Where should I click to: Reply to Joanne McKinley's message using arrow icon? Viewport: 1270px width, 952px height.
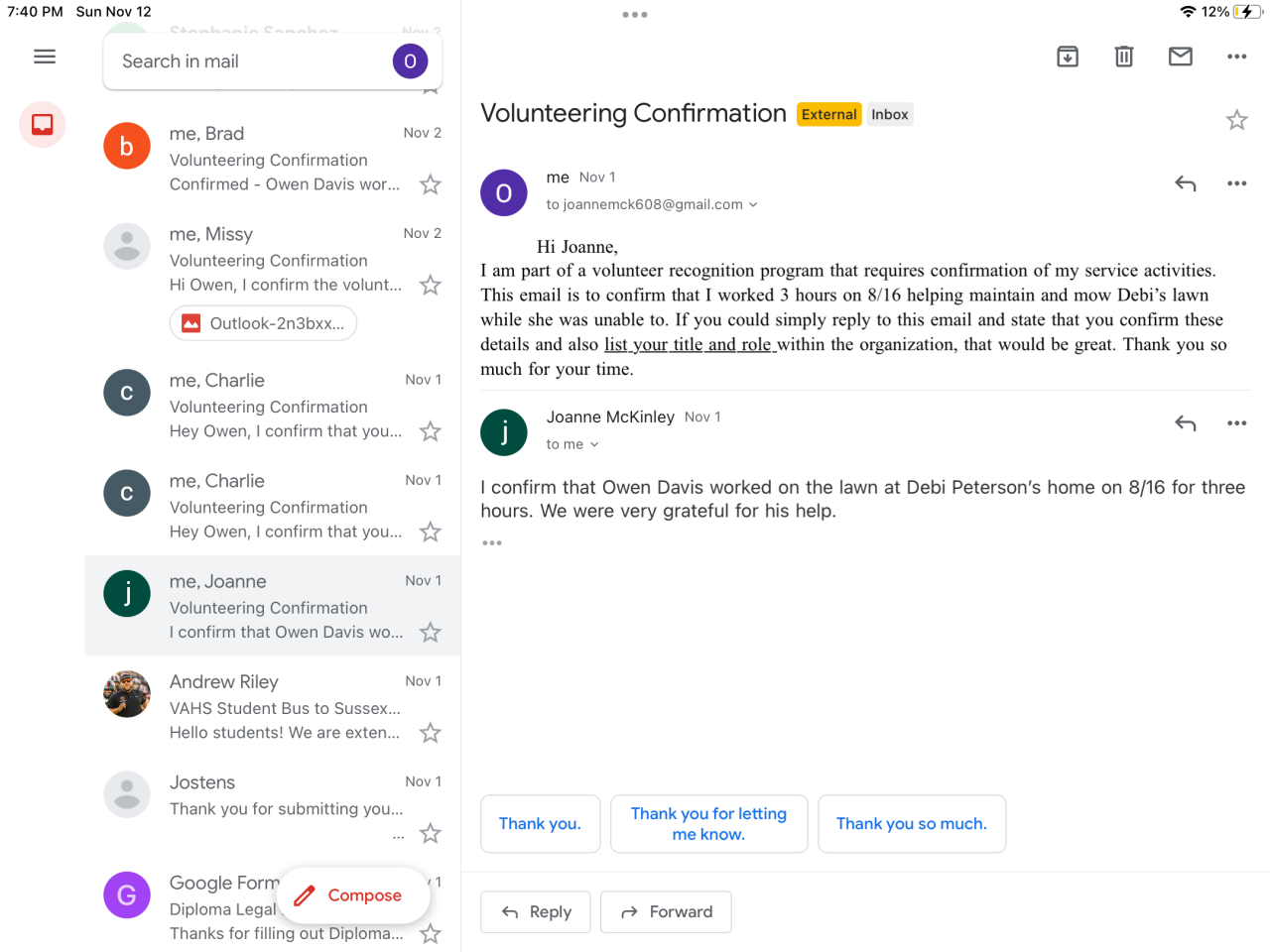[x=1186, y=423]
